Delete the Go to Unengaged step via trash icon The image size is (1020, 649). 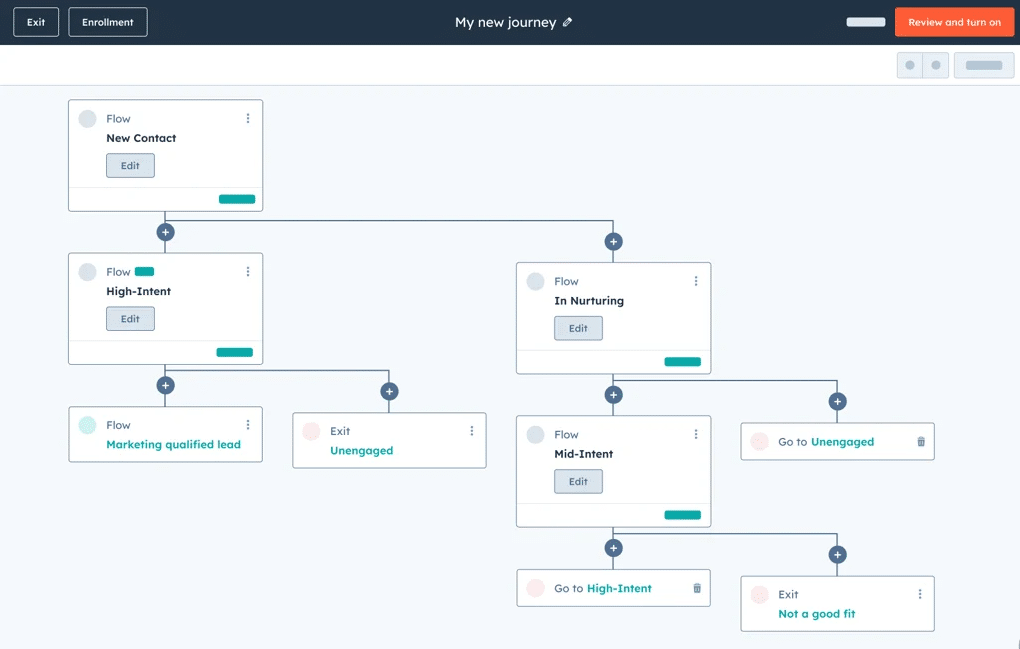tap(921, 441)
